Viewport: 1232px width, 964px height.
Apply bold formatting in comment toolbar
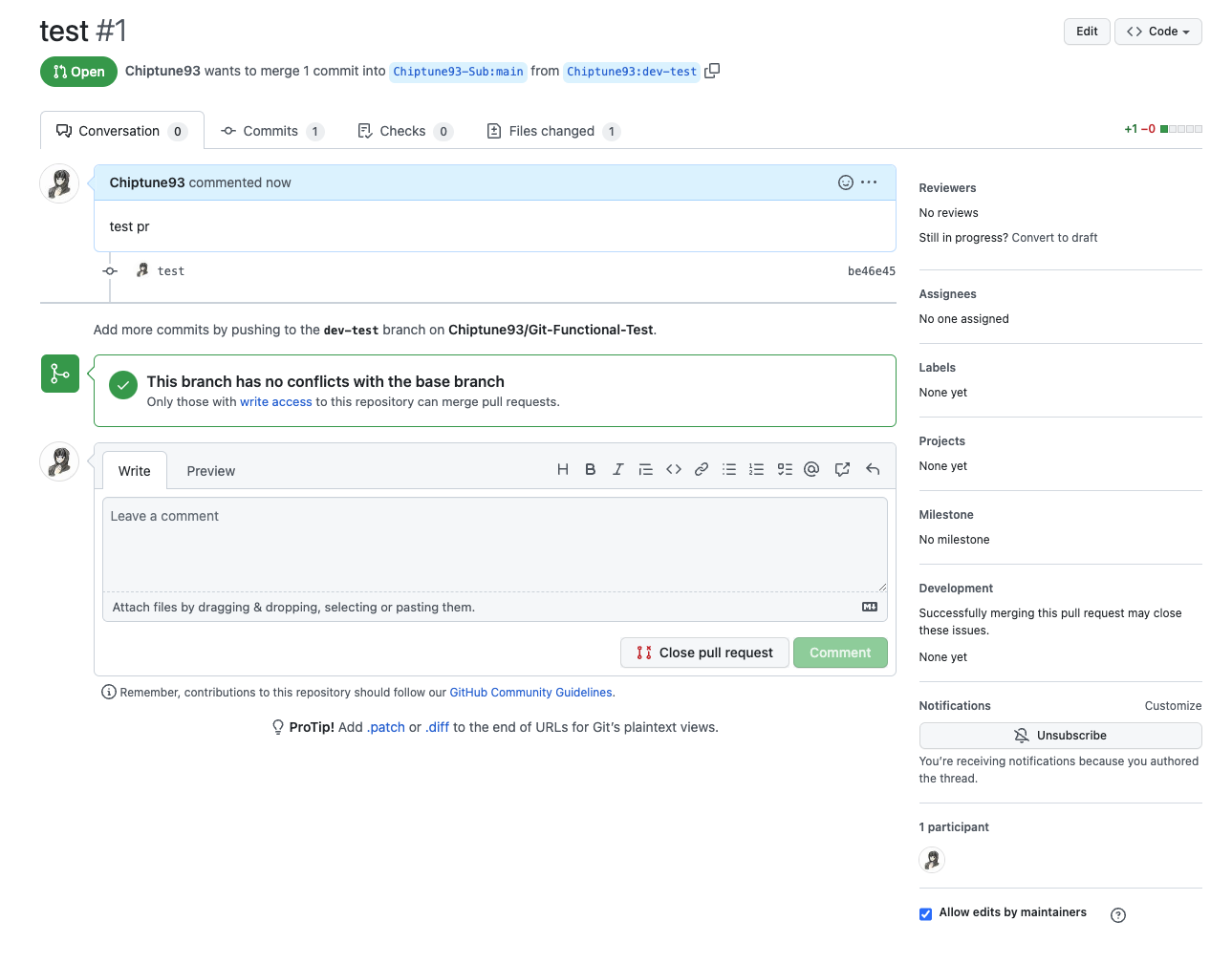[591, 469]
